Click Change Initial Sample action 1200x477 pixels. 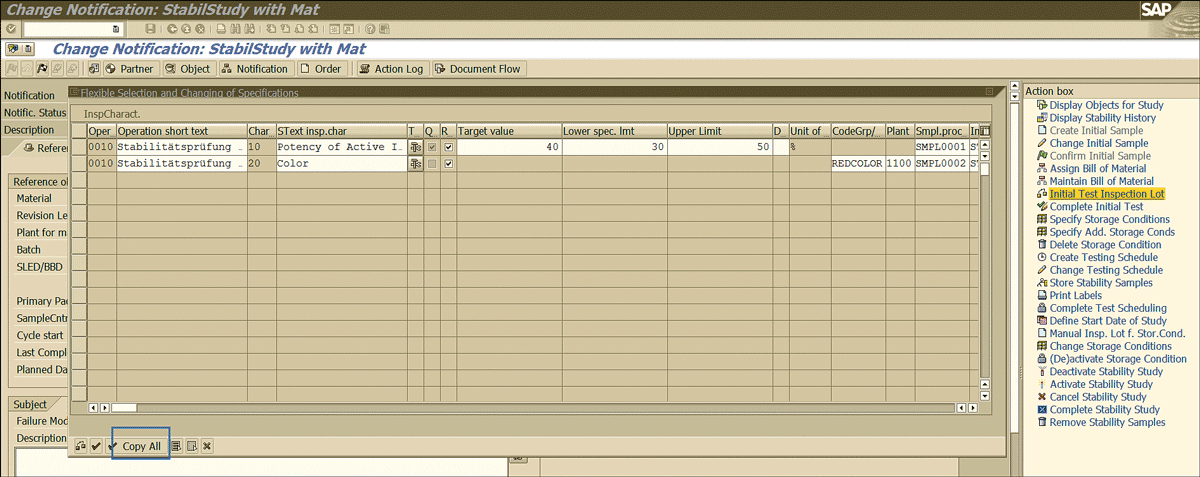point(1099,143)
